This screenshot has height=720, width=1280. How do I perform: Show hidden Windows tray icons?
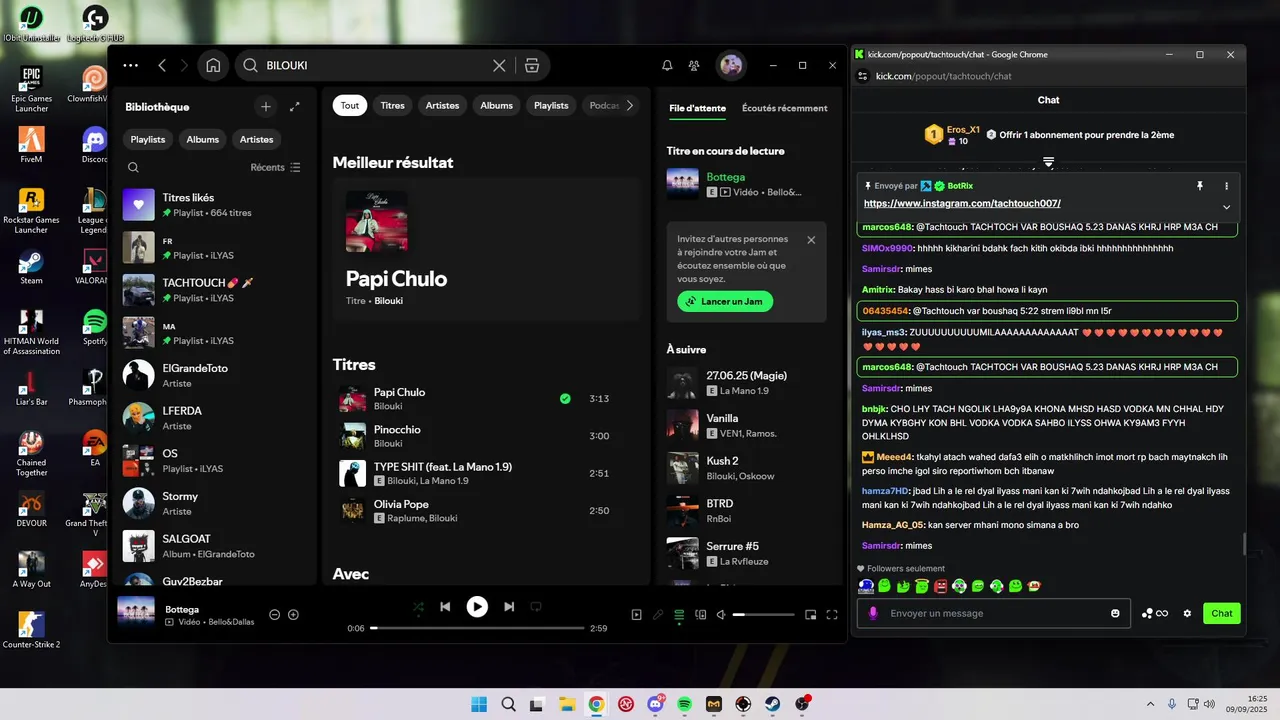point(1149,704)
